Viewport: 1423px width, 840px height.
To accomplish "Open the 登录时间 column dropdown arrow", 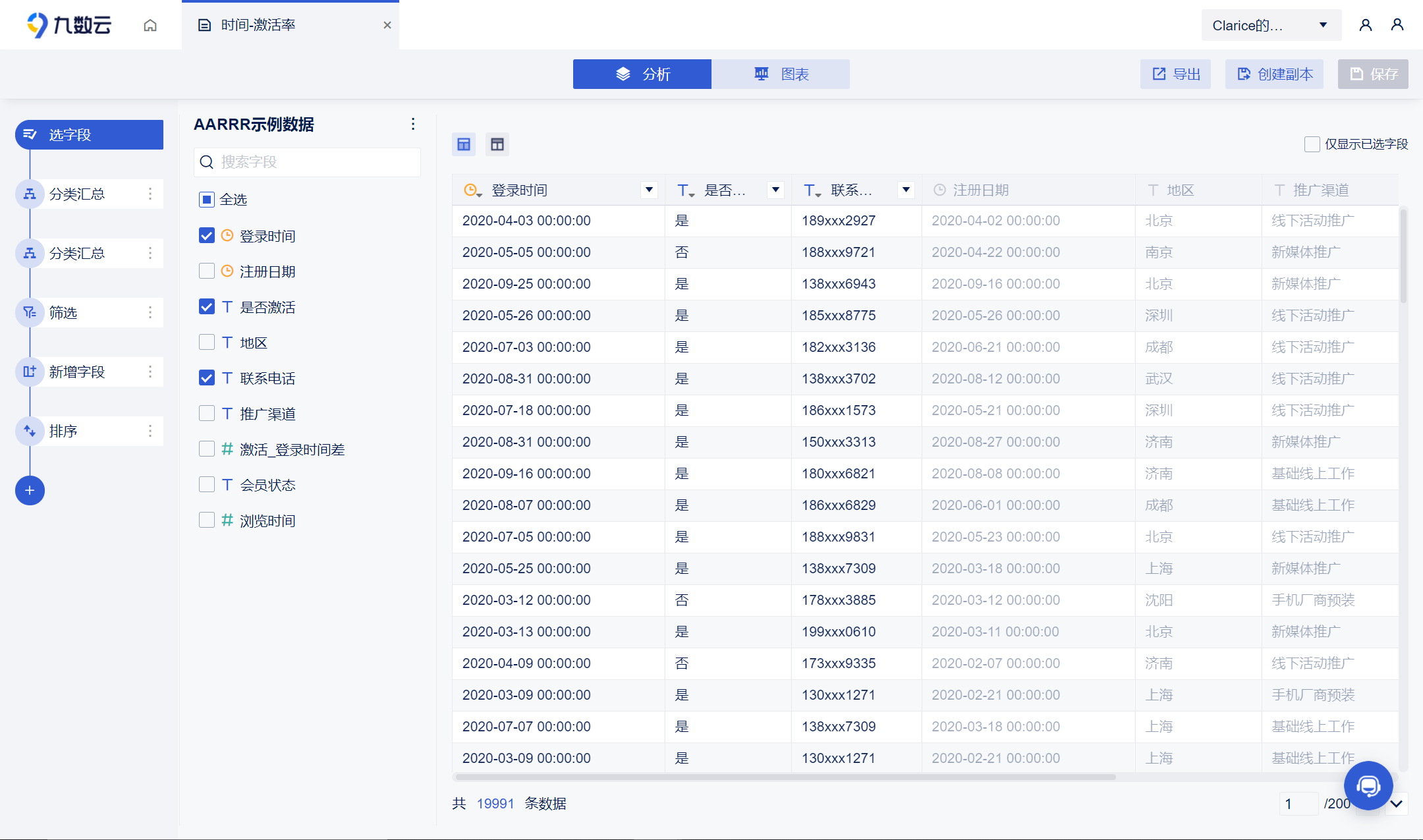I will 649,190.
